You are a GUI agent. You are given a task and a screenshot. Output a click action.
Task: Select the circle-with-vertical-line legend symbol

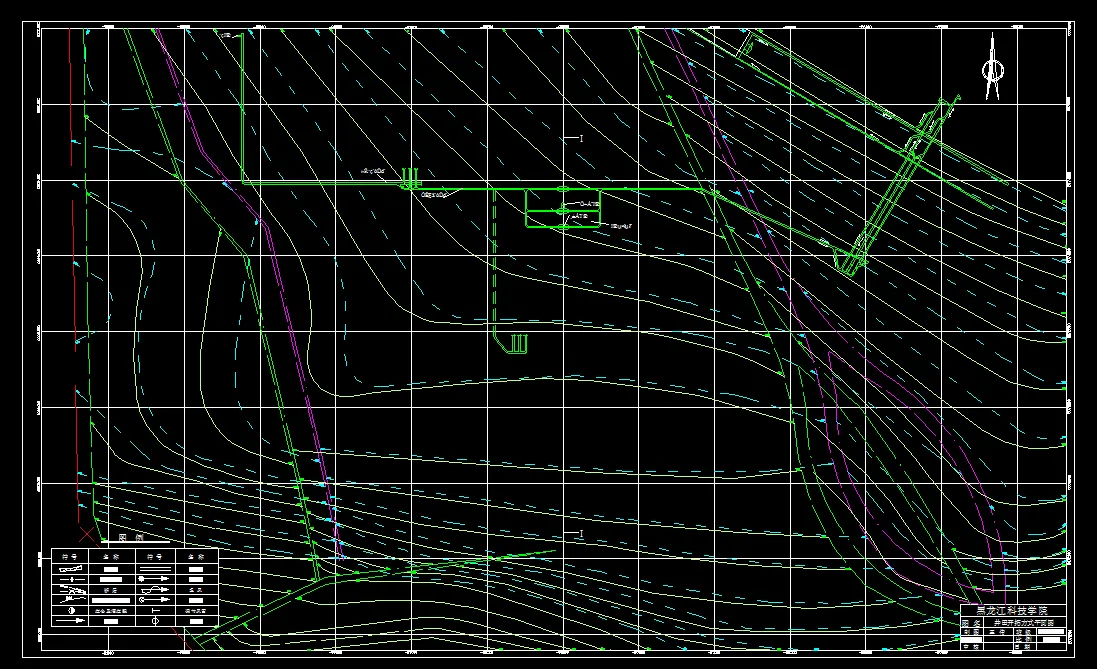pos(155,621)
